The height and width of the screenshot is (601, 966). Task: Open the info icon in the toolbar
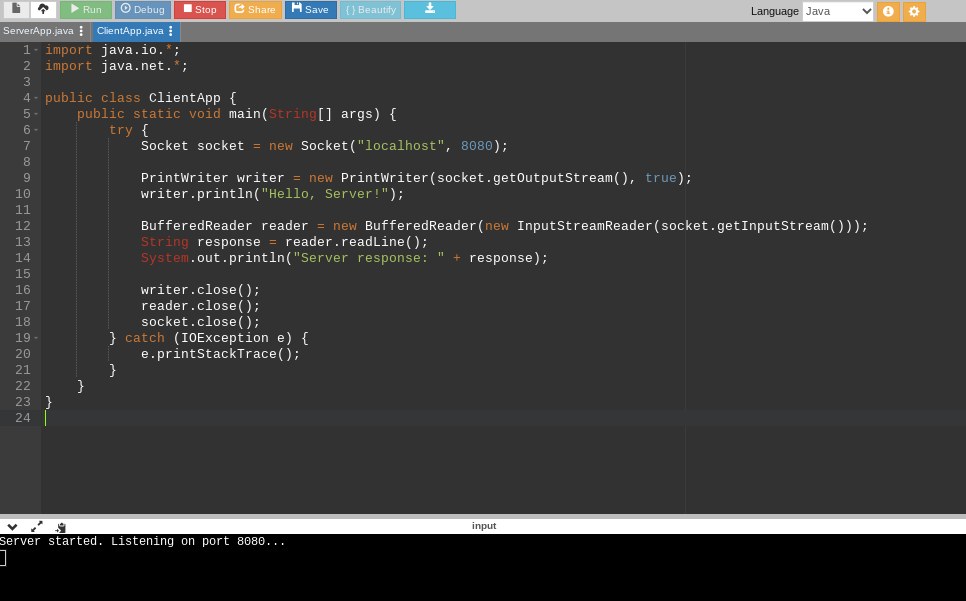888,11
